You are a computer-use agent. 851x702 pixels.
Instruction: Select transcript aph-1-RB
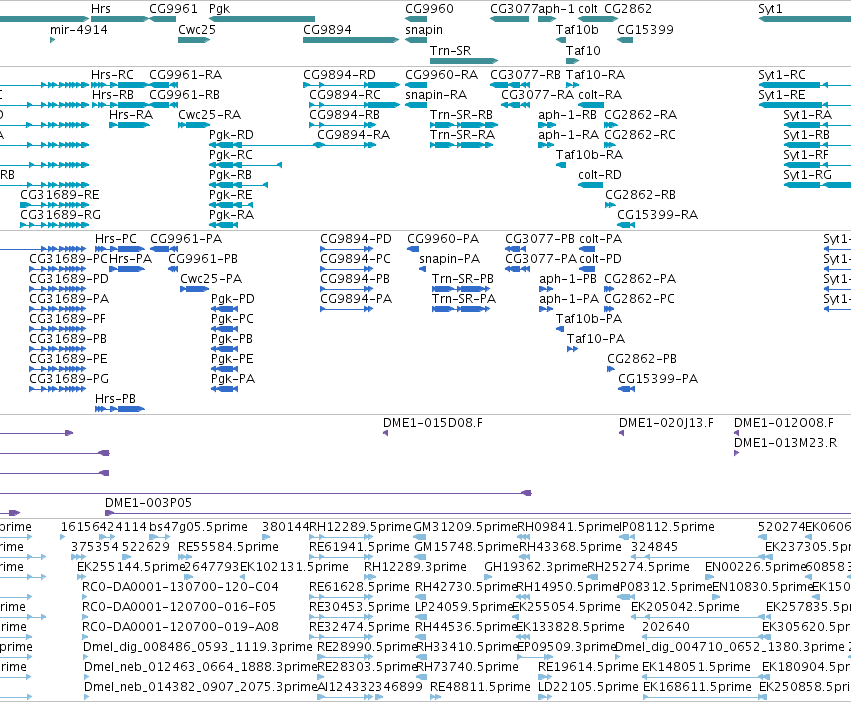click(x=567, y=115)
